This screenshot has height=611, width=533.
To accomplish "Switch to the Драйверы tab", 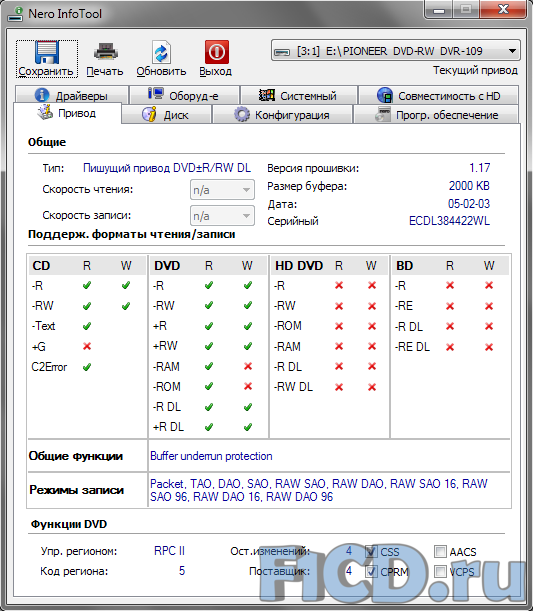I will 72,95.
